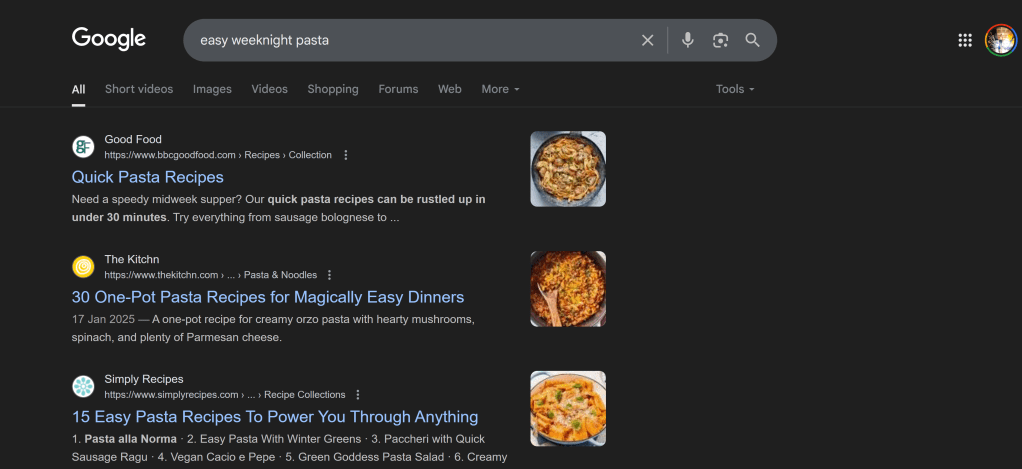Open the Quick Pasta Recipes link

148,177
